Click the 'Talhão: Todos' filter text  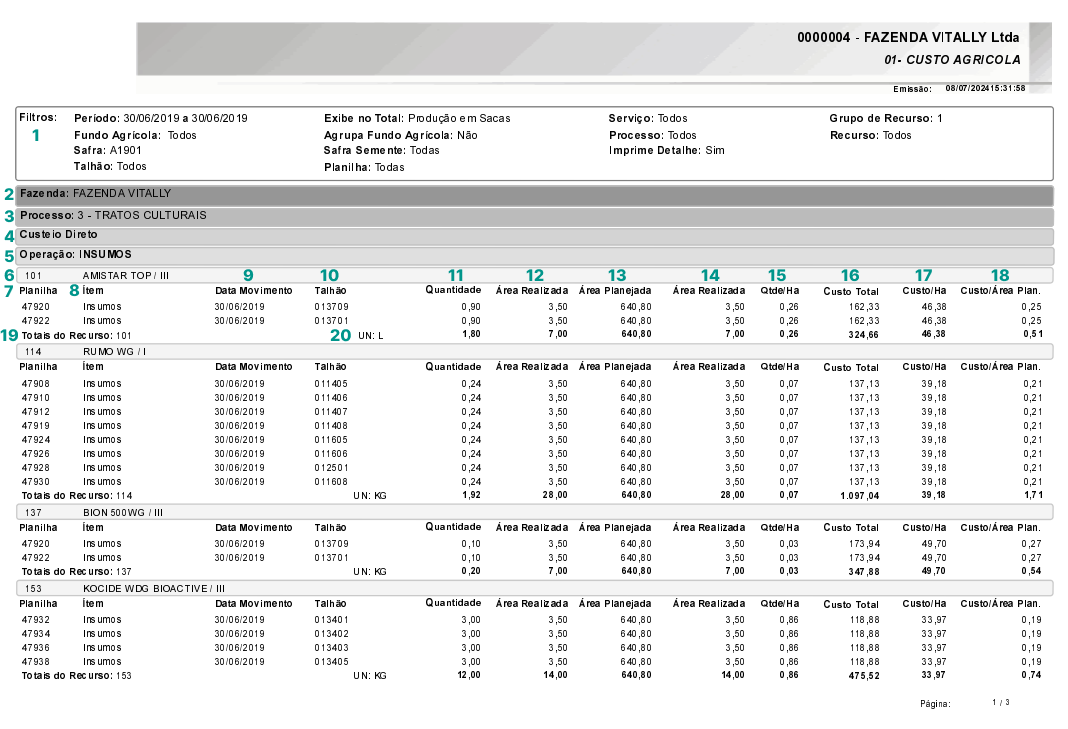pyautogui.click(x=110, y=166)
